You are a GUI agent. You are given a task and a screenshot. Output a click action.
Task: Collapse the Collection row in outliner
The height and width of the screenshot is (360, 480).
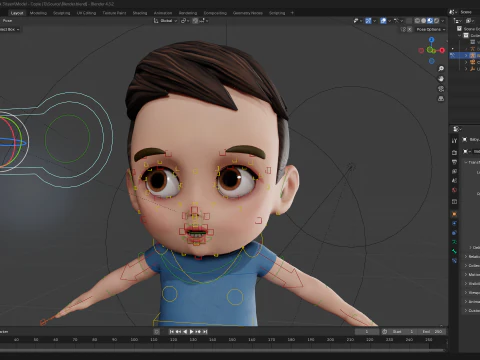coord(460,35)
